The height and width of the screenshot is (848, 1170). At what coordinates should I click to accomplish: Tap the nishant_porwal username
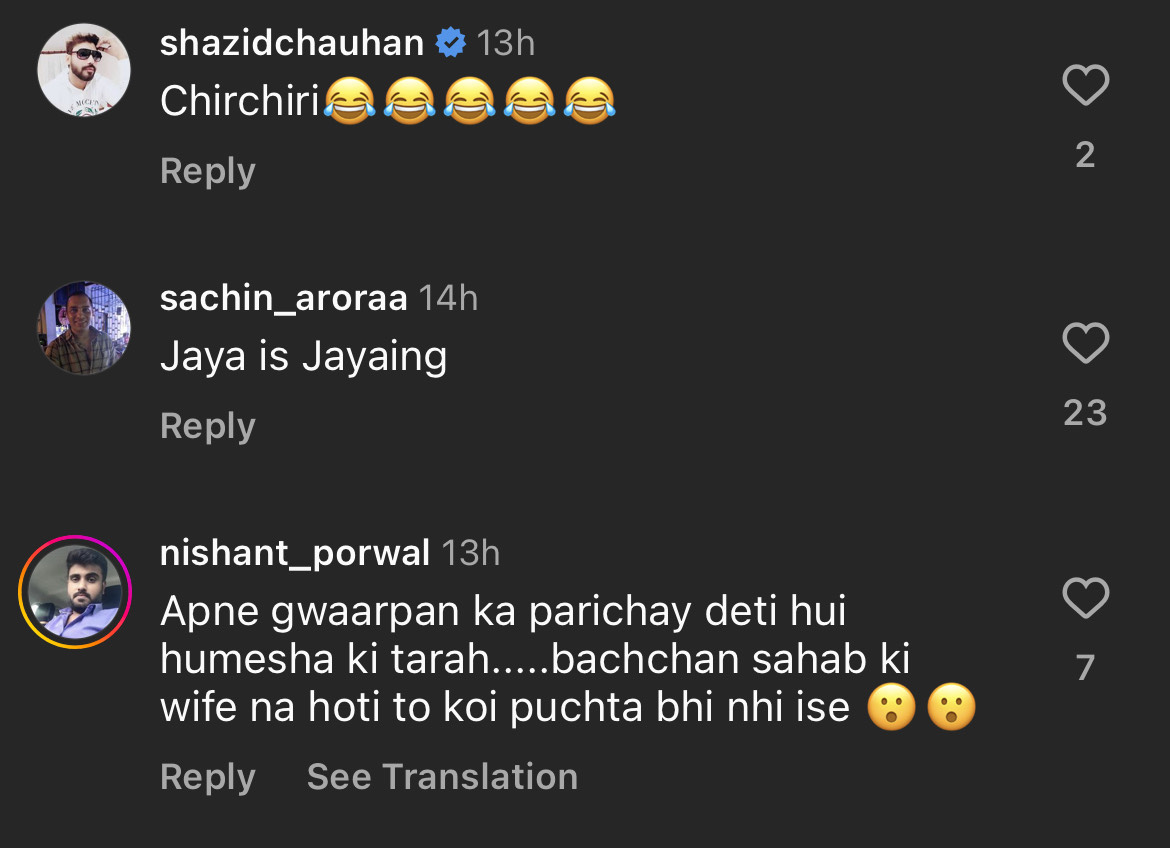(x=295, y=553)
